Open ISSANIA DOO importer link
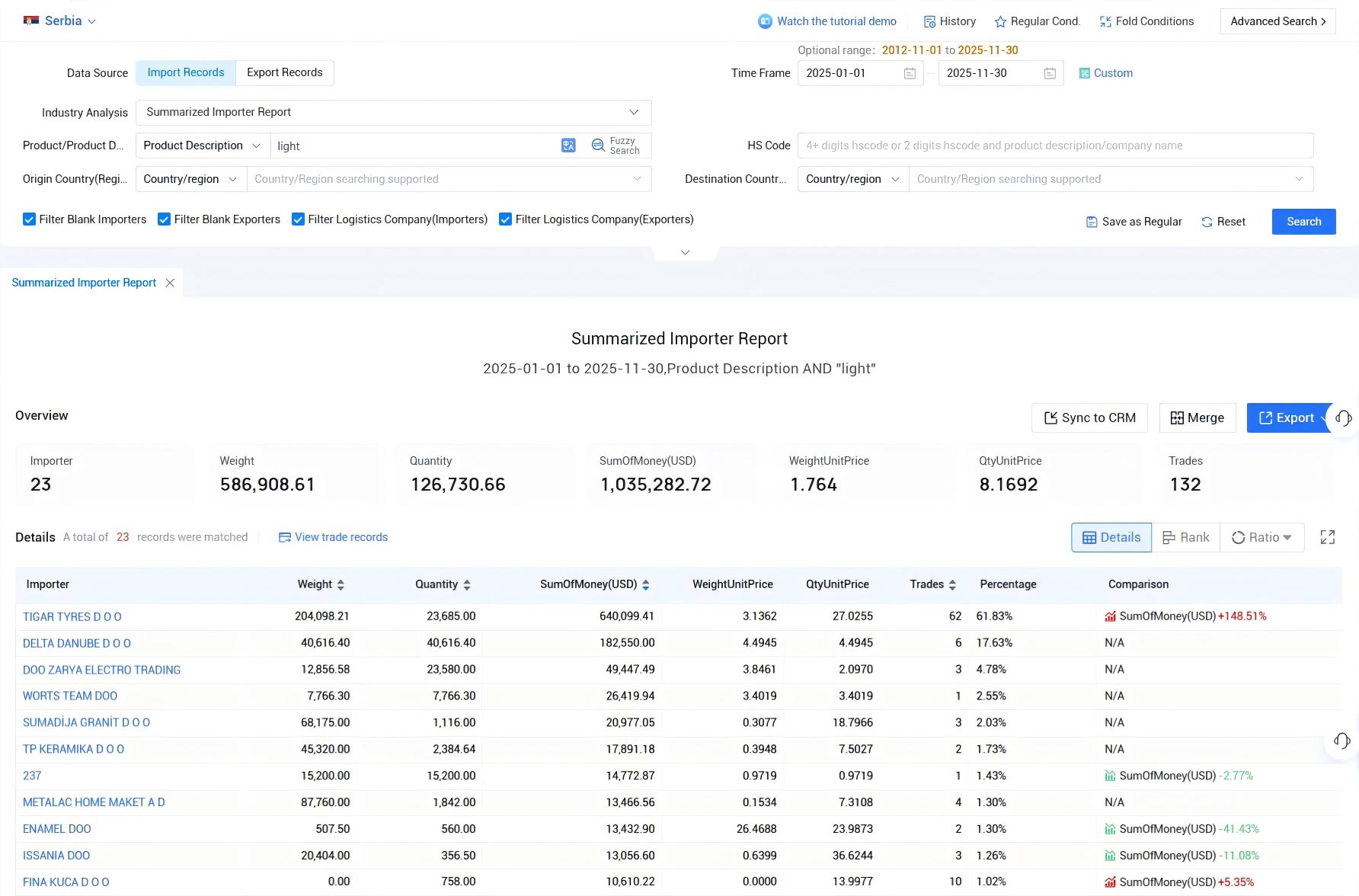 (x=56, y=856)
